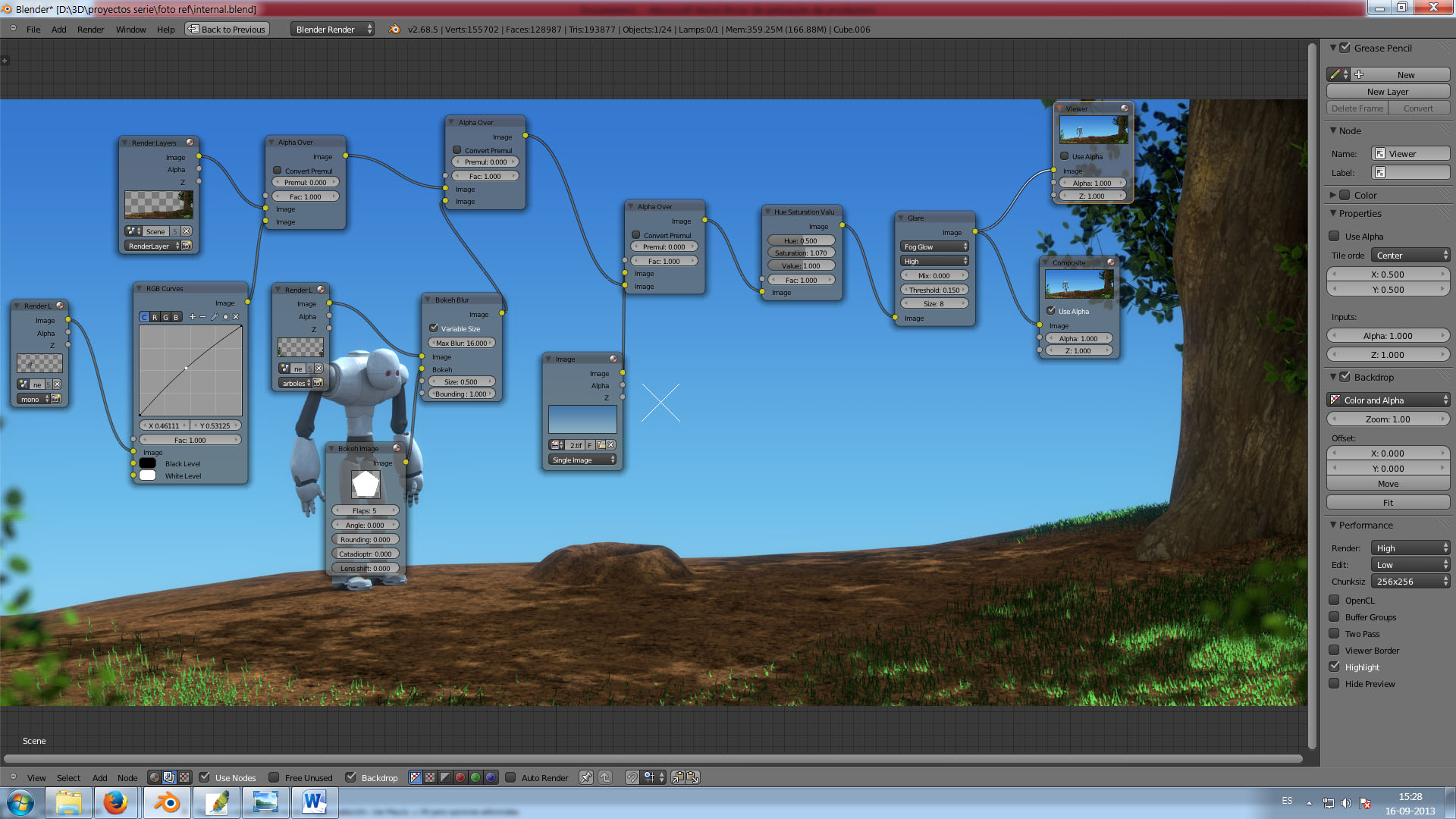Click the paste nodes from clipboard icon
Image resolution: width=1456 pixels, height=819 pixels.
[x=692, y=777]
